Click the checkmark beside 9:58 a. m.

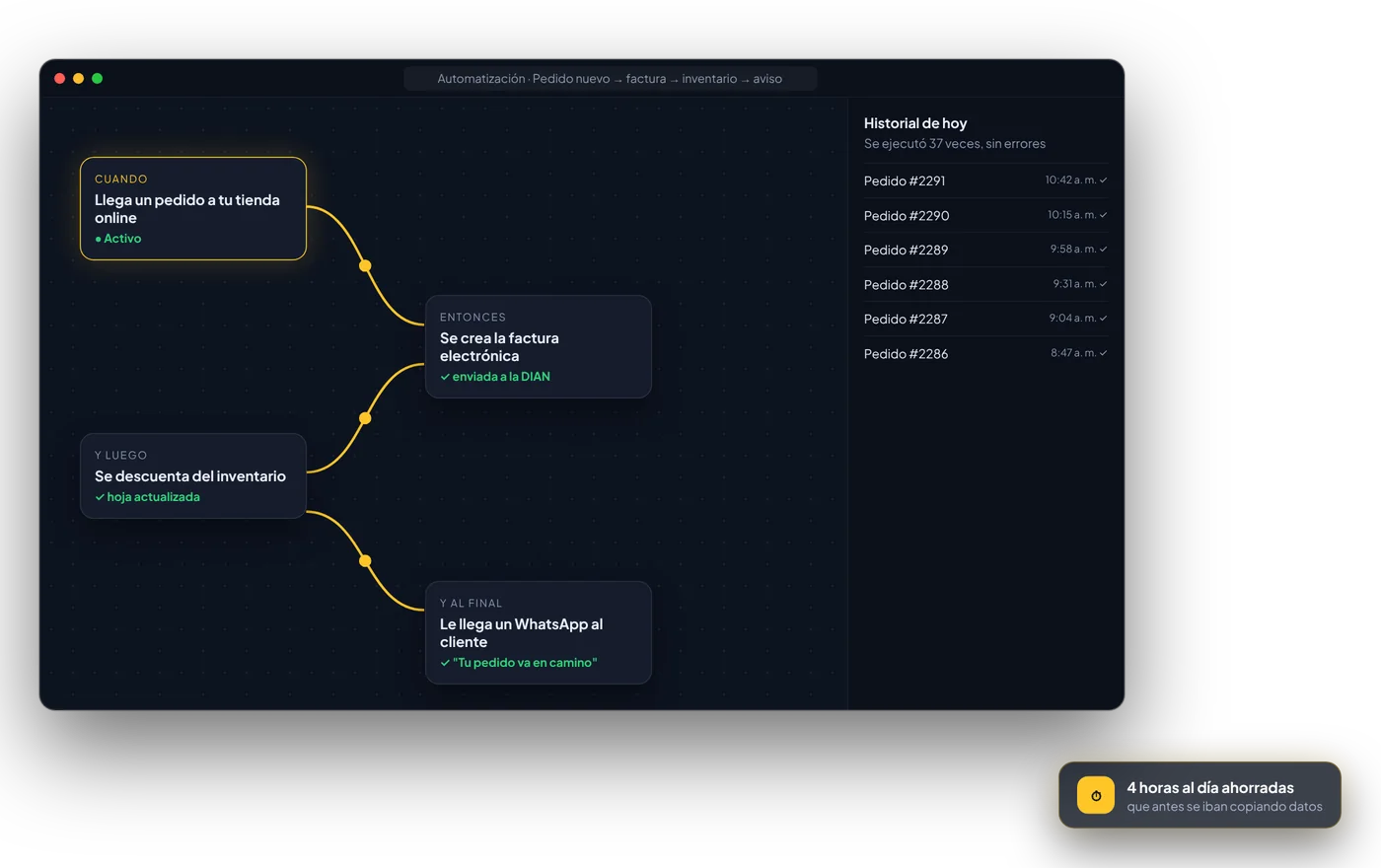(x=1103, y=250)
